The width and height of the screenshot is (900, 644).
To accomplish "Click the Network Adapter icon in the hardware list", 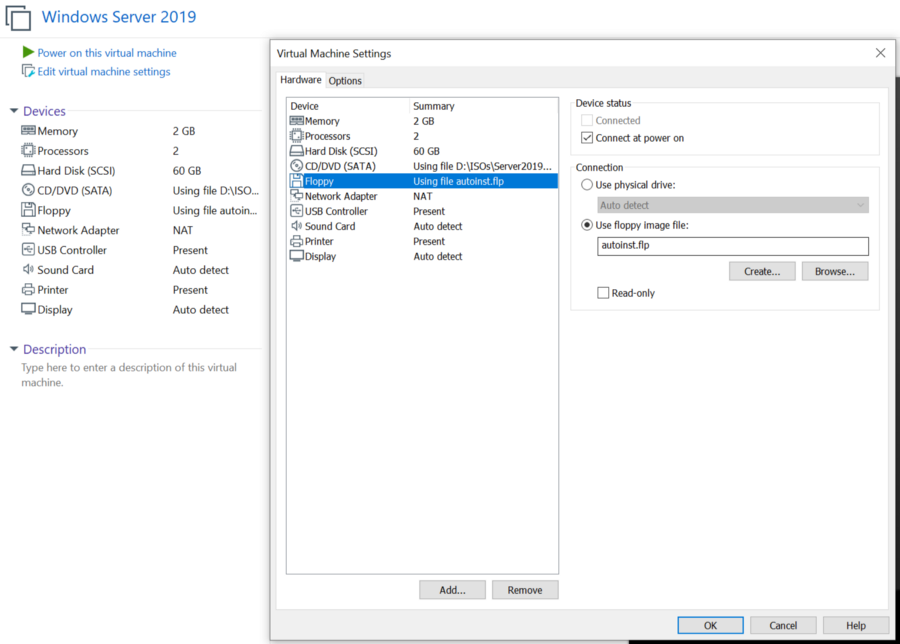I will coord(296,196).
